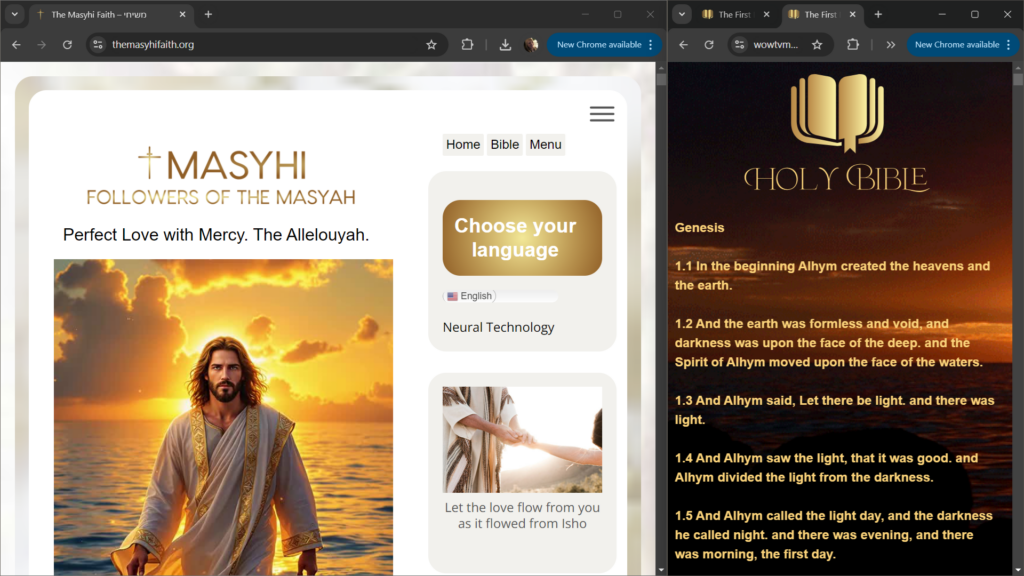Open extensions in the left Chrome window
Image resolution: width=1024 pixels, height=576 pixels.
click(x=467, y=44)
